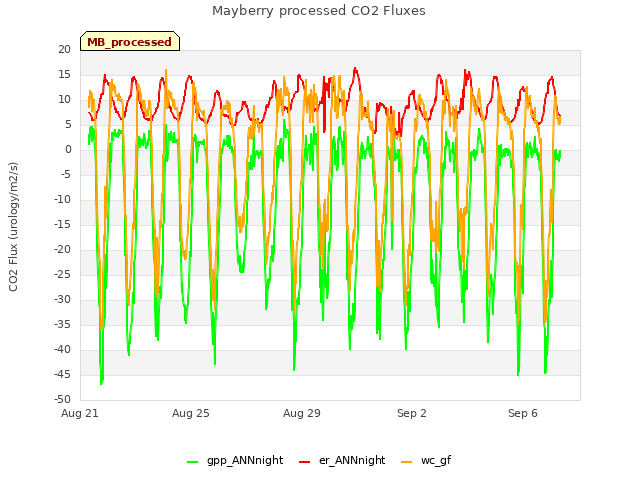Click the 20 y-axis tick label
640x480 pixels.
(64, 49)
